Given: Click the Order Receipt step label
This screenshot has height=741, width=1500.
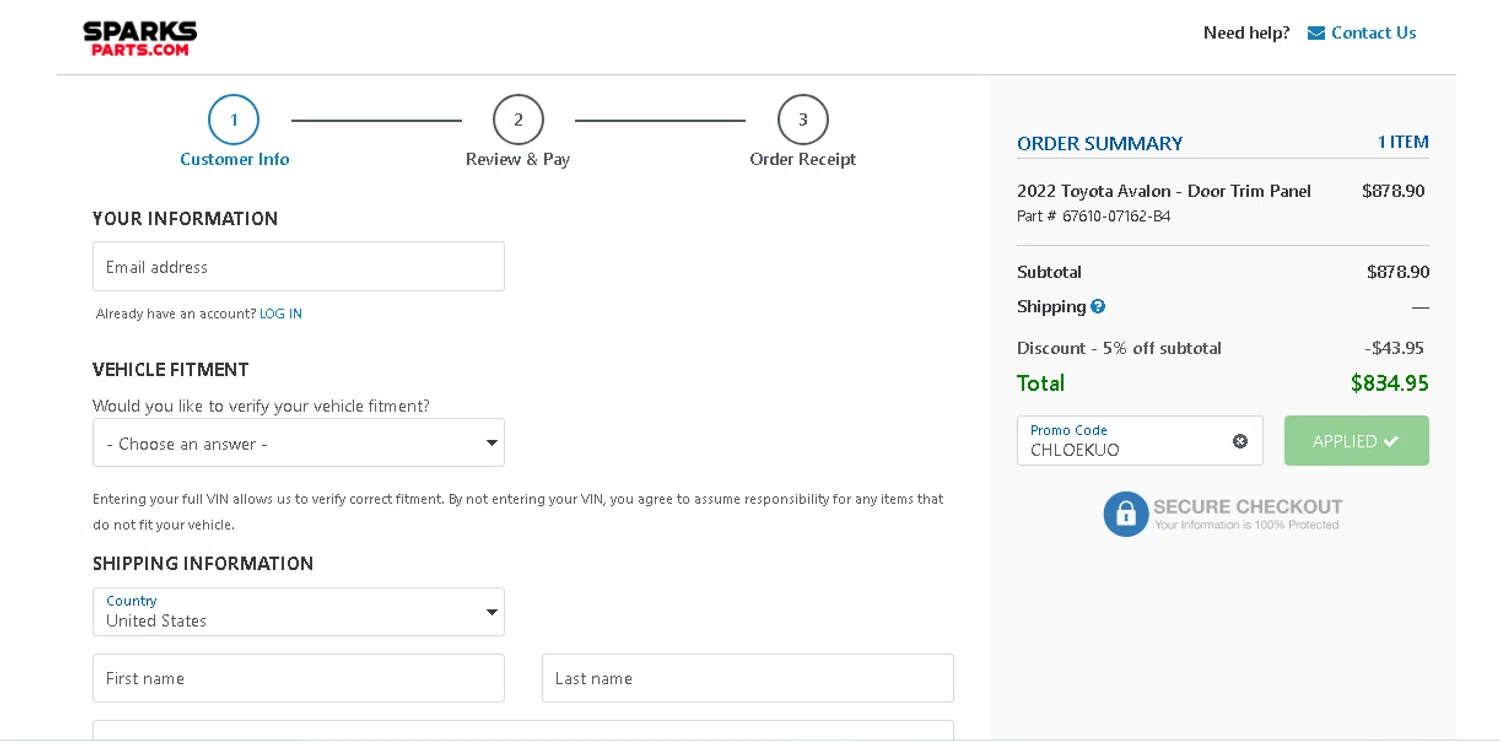Looking at the screenshot, I should (x=803, y=159).
